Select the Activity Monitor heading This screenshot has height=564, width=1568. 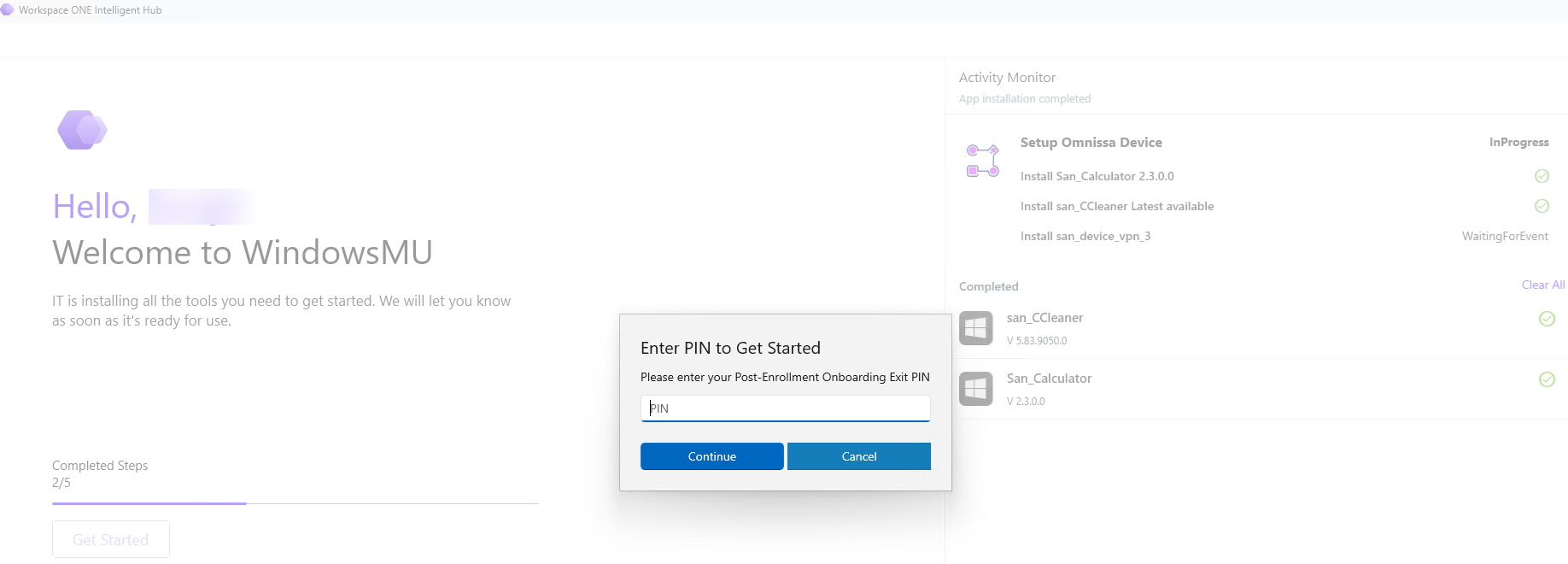pyautogui.click(x=1007, y=78)
